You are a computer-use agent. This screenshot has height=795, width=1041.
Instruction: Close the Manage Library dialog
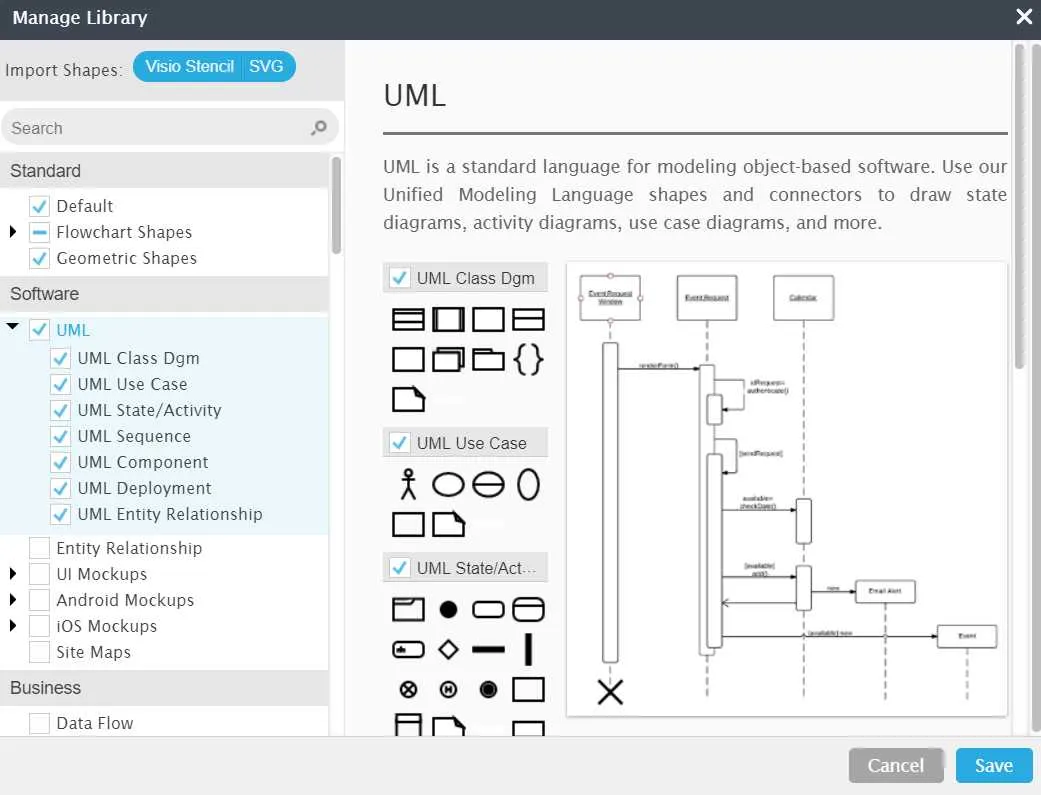point(1024,17)
